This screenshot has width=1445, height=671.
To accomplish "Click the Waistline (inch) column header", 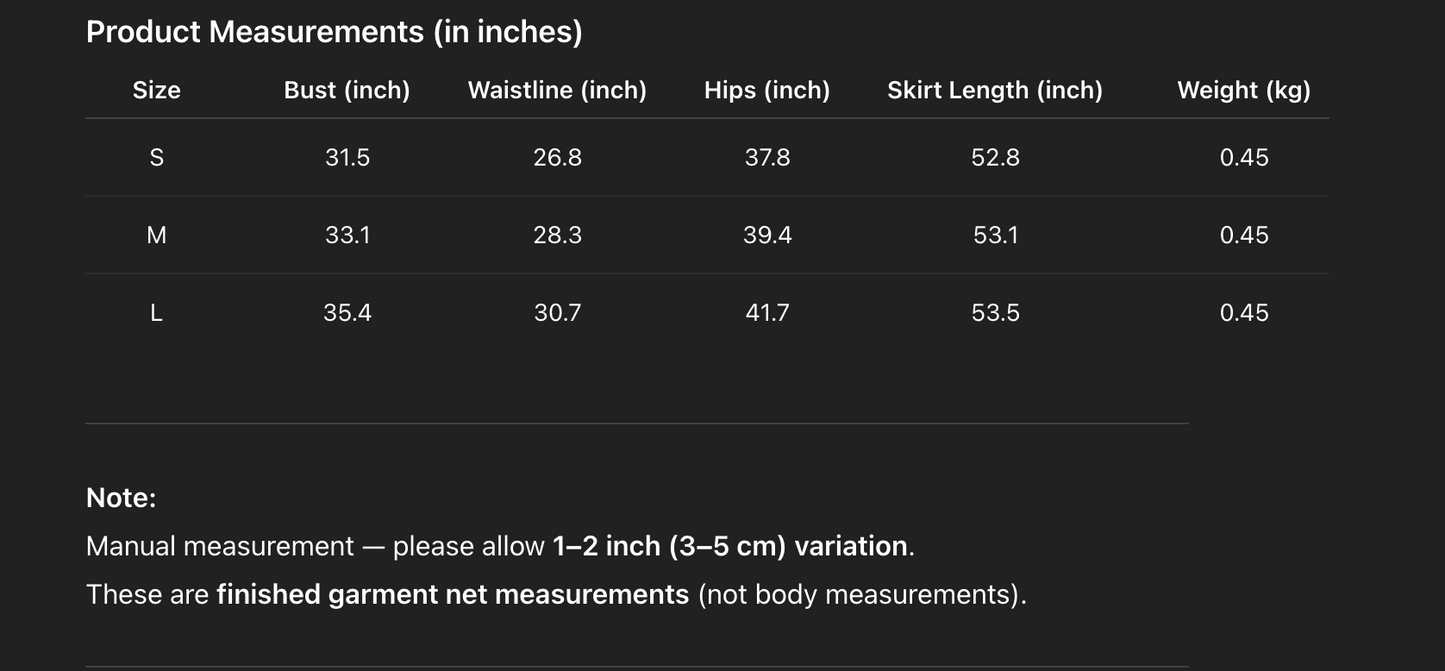I will click(557, 90).
